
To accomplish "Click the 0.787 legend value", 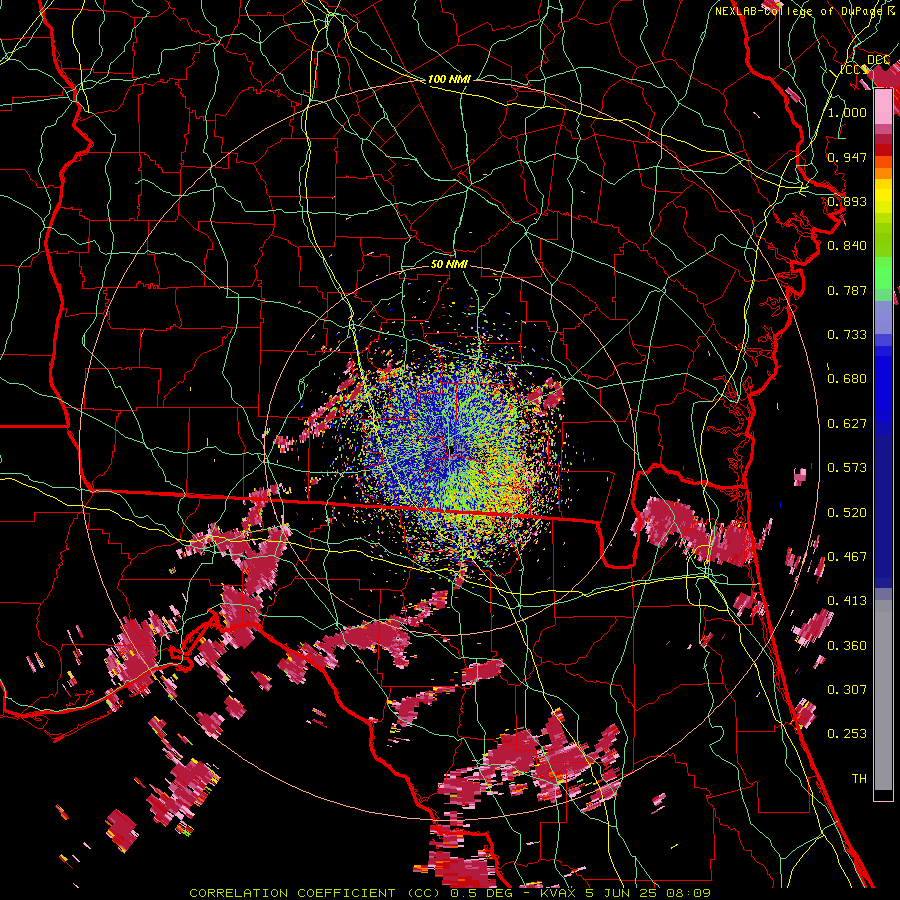I will pyautogui.click(x=847, y=290).
